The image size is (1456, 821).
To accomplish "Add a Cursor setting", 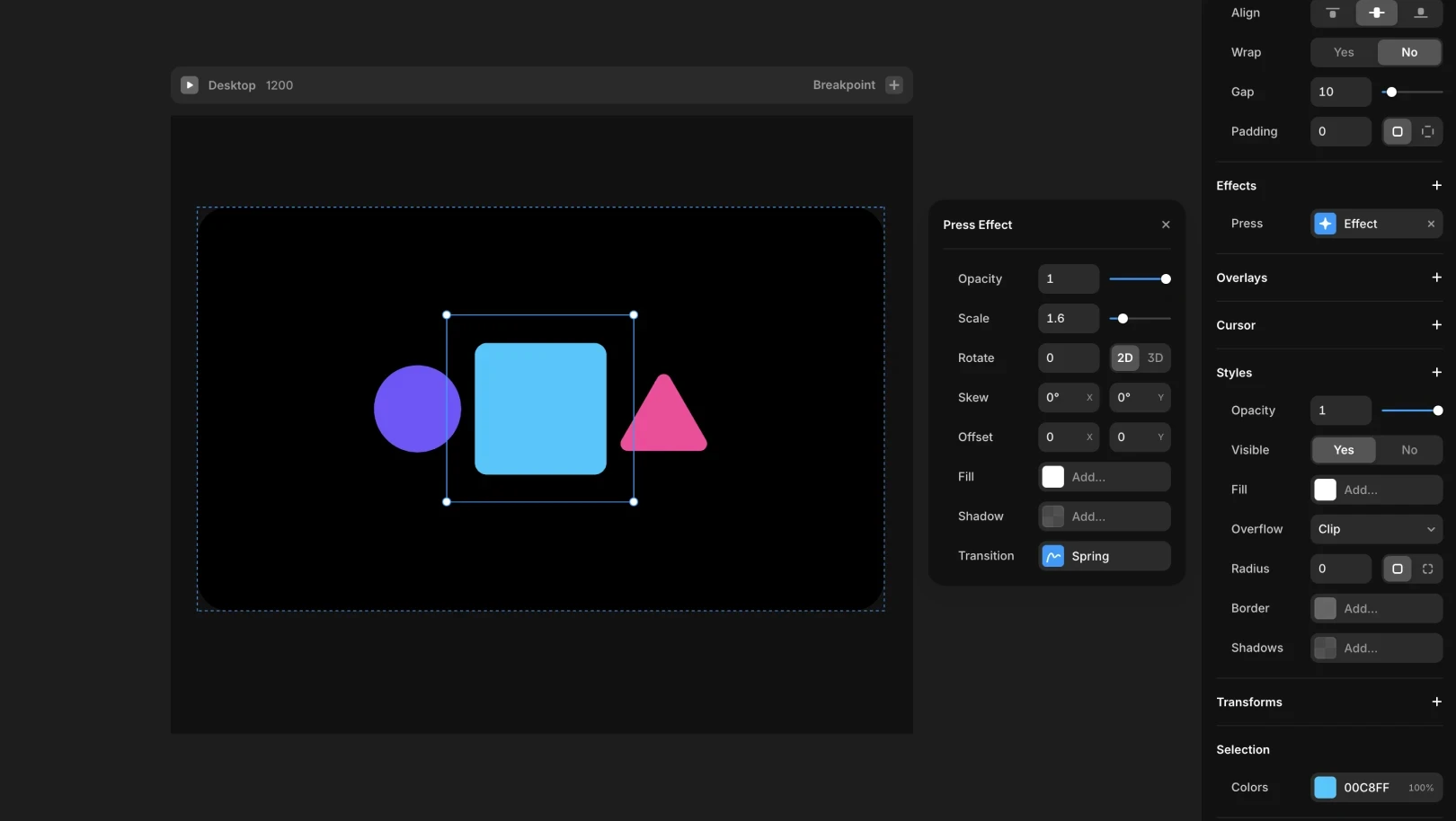I will coord(1436,325).
